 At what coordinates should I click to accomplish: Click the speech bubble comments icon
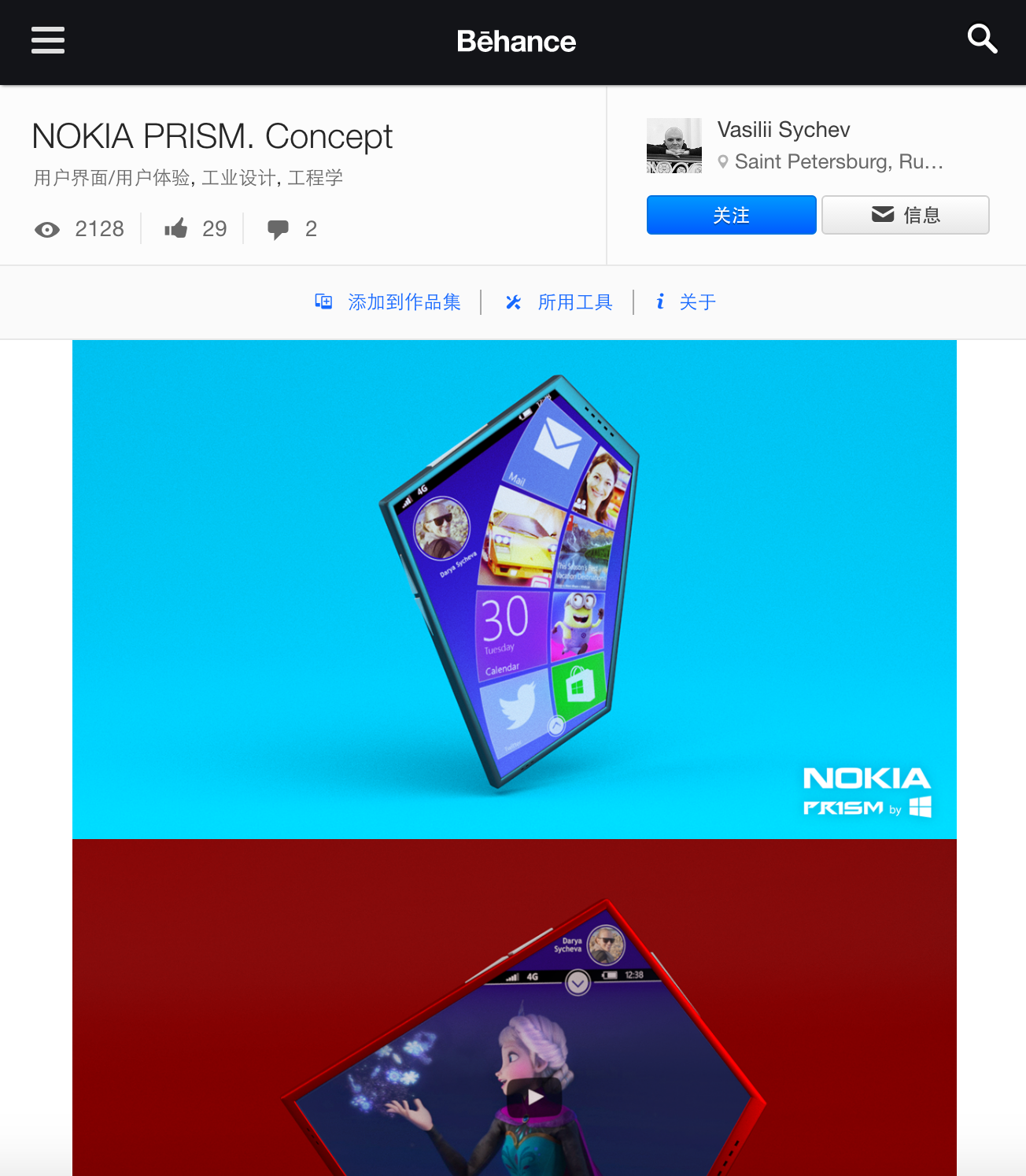[x=278, y=229]
